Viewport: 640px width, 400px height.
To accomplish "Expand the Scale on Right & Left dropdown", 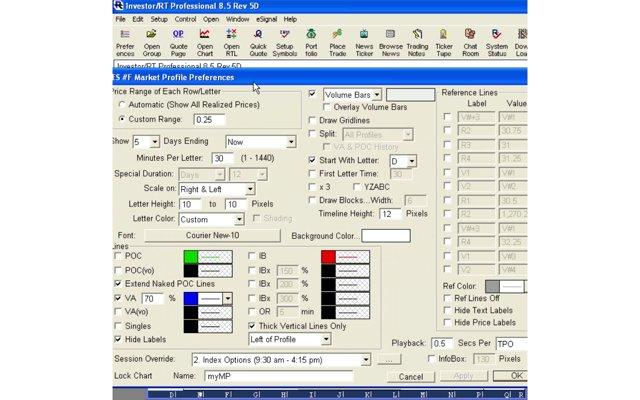I will [x=250, y=188].
